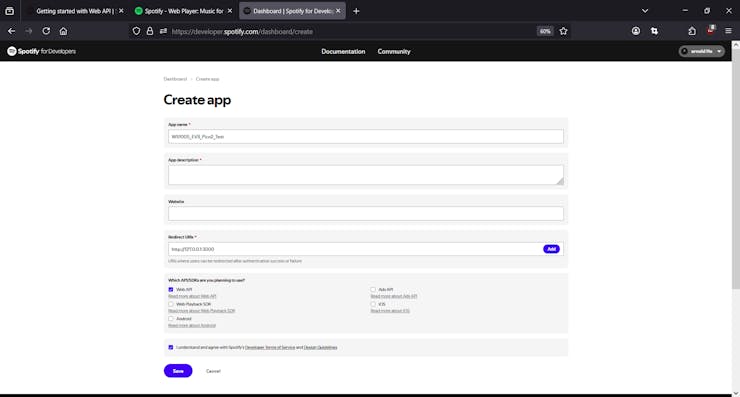Click the page vertical scrollbar
The image size is (740, 397).
coord(736,170)
